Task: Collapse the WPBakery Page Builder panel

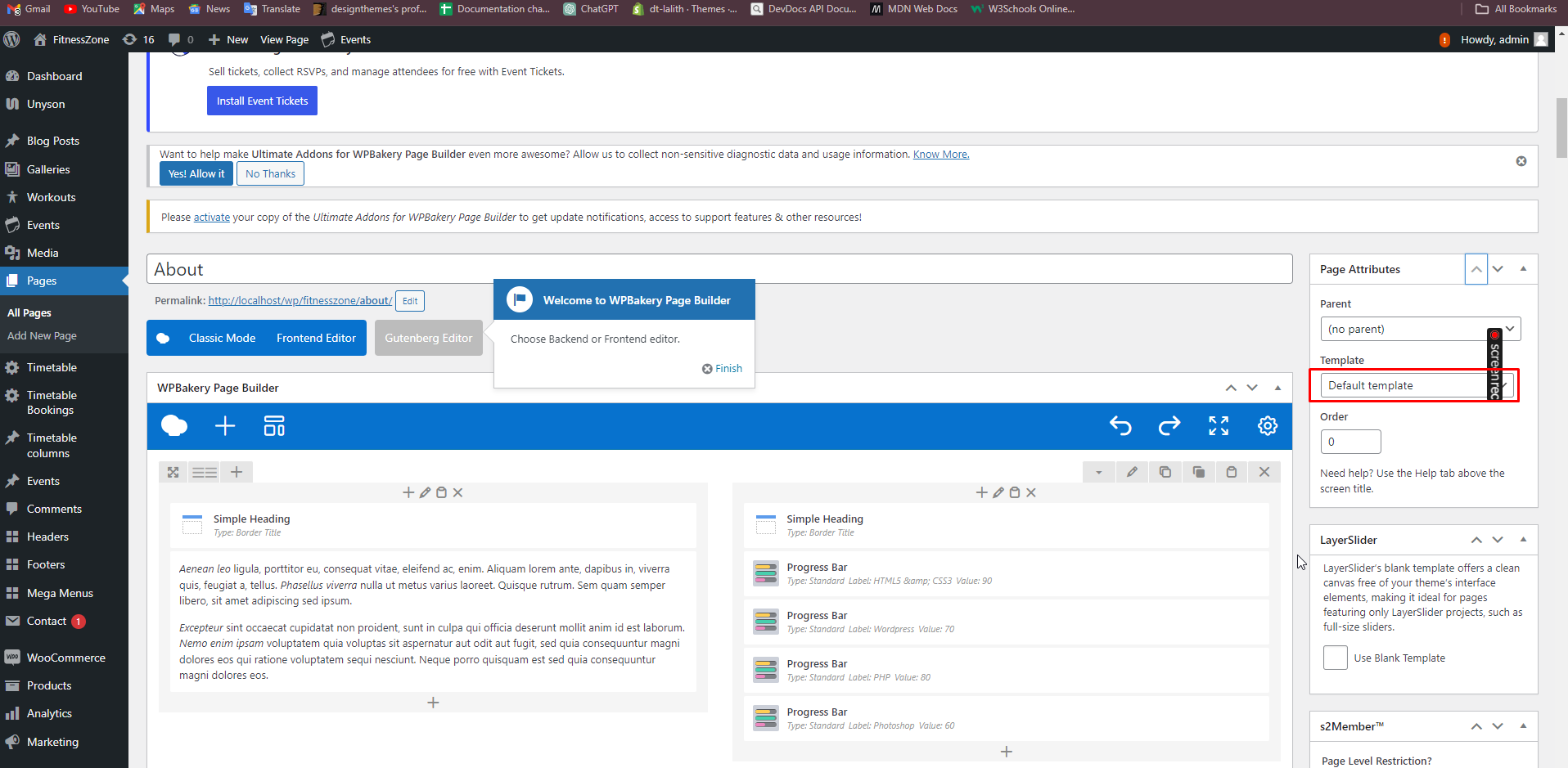Action: click(x=1277, y=388)
